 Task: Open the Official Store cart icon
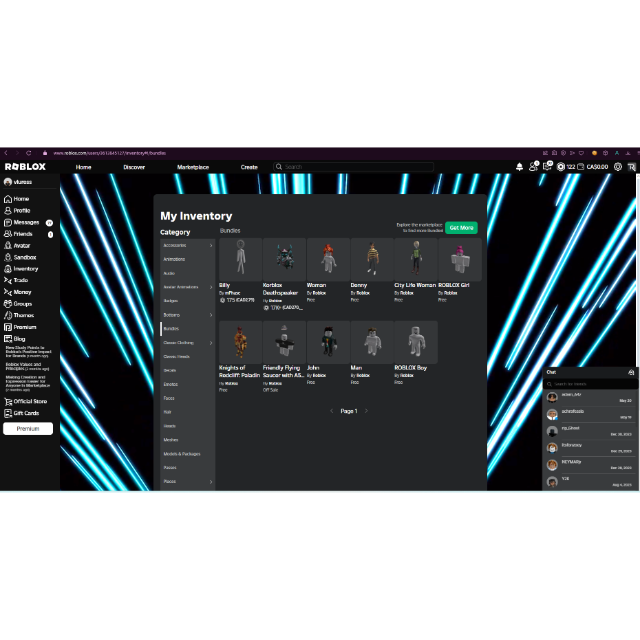point(8,401)
